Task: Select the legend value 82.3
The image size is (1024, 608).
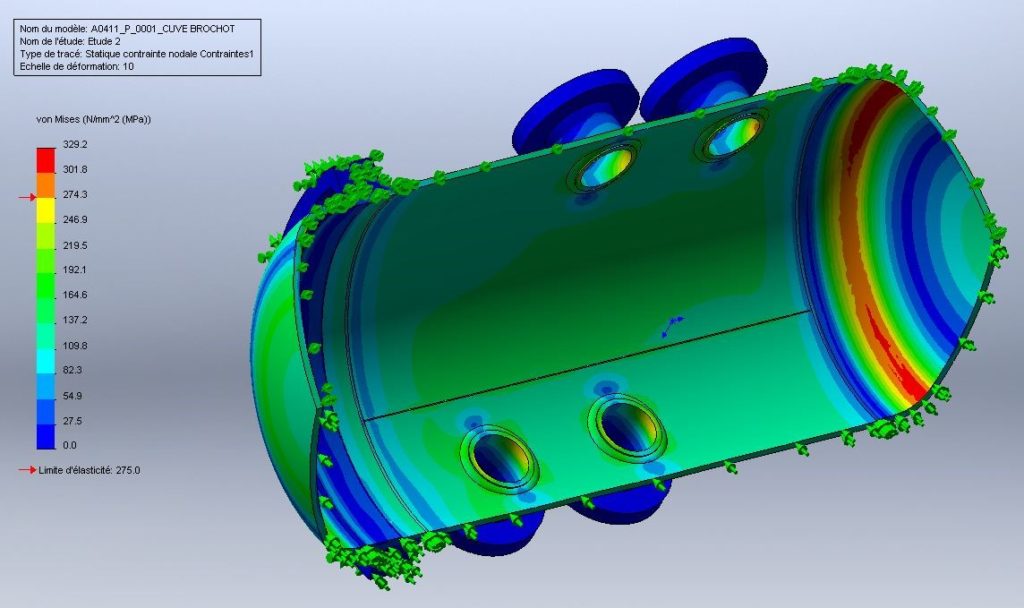Action: click(x=72, y=370)
